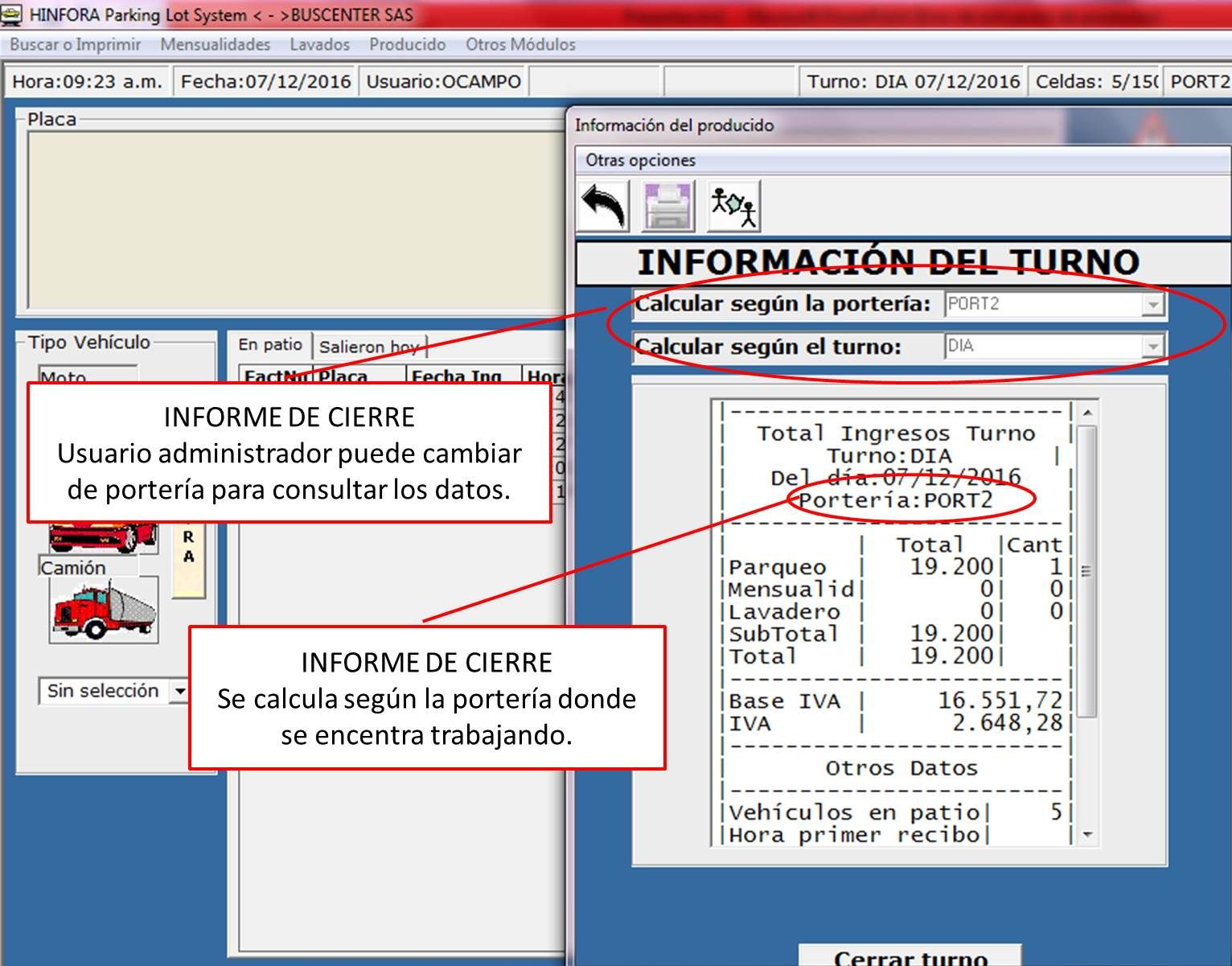
Task: Open the Otras opciones menu
Action: click(640, 160)
